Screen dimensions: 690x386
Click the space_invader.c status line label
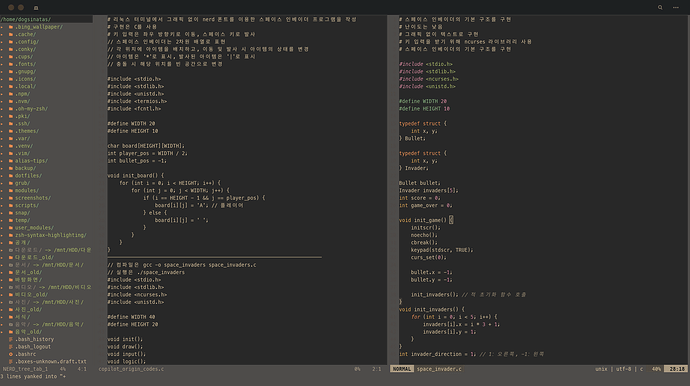(x=439, y=369)
